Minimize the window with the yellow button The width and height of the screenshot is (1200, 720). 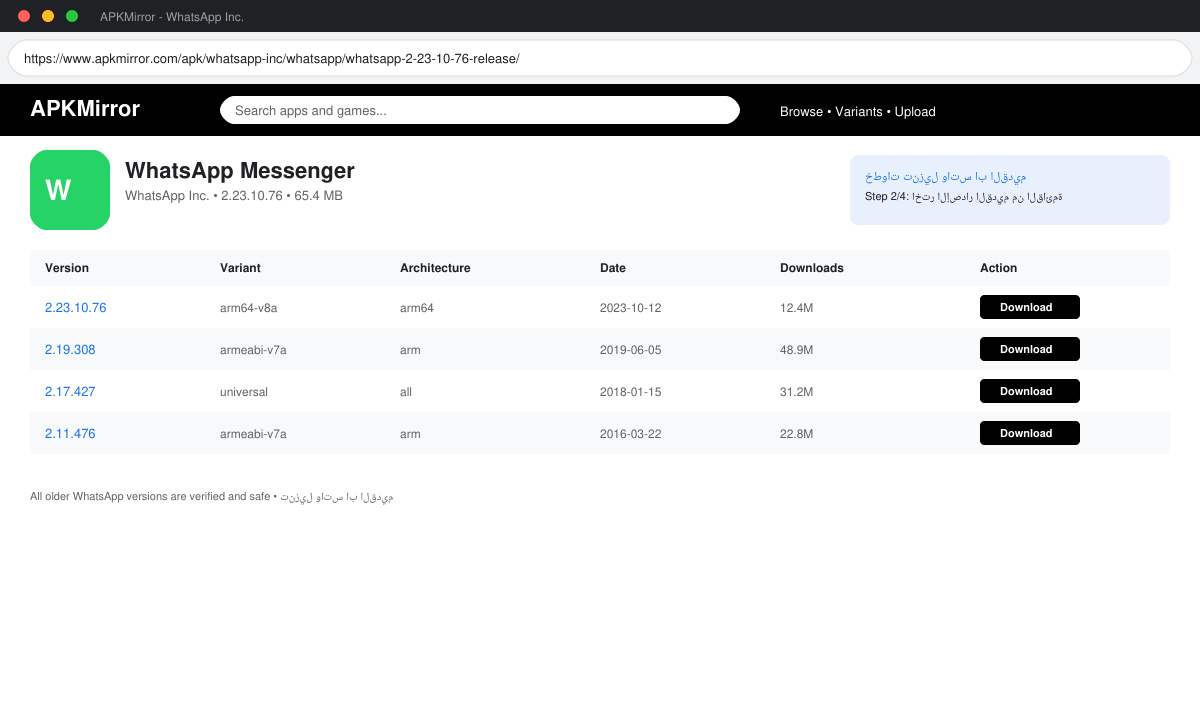48,16
